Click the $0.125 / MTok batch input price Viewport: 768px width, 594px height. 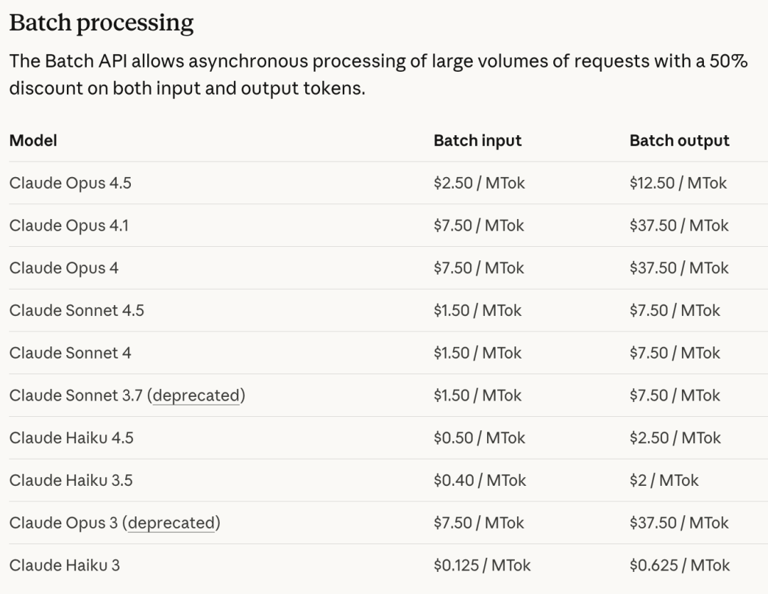482,565
